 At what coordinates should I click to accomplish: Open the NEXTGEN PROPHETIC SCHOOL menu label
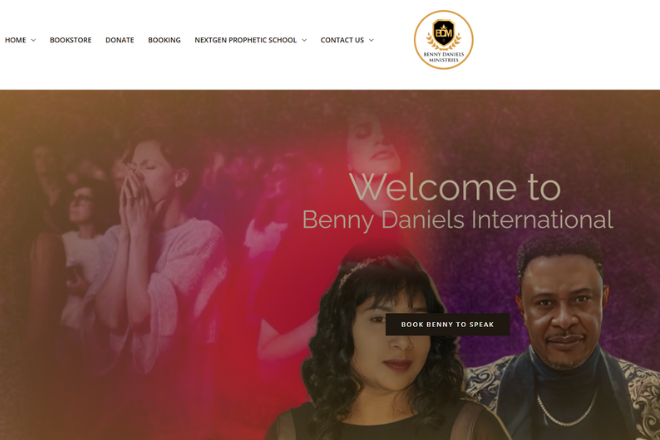point(245,40)
